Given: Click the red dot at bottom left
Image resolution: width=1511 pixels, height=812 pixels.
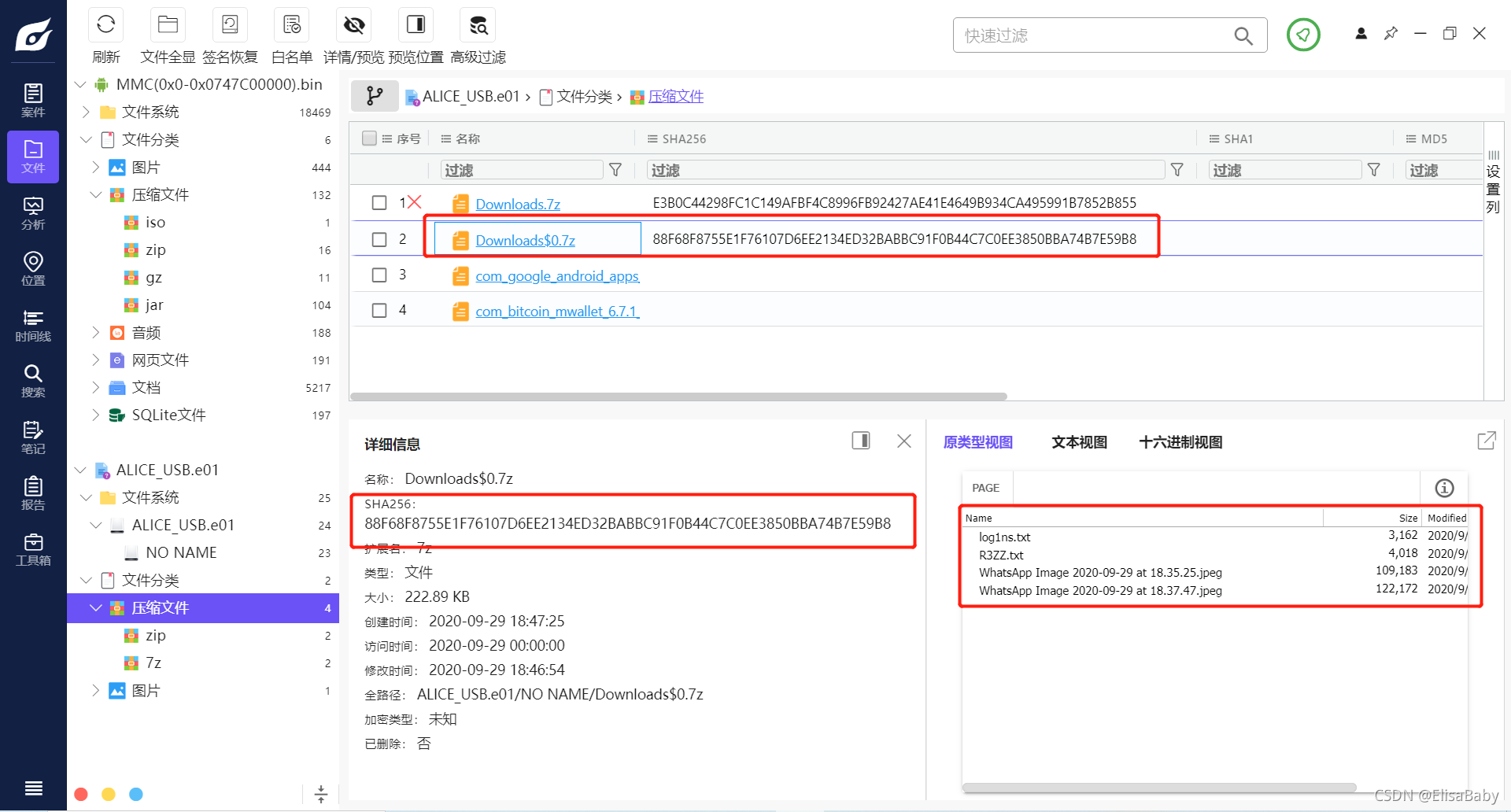Looking at the screenshot, I should coord(80,794).
